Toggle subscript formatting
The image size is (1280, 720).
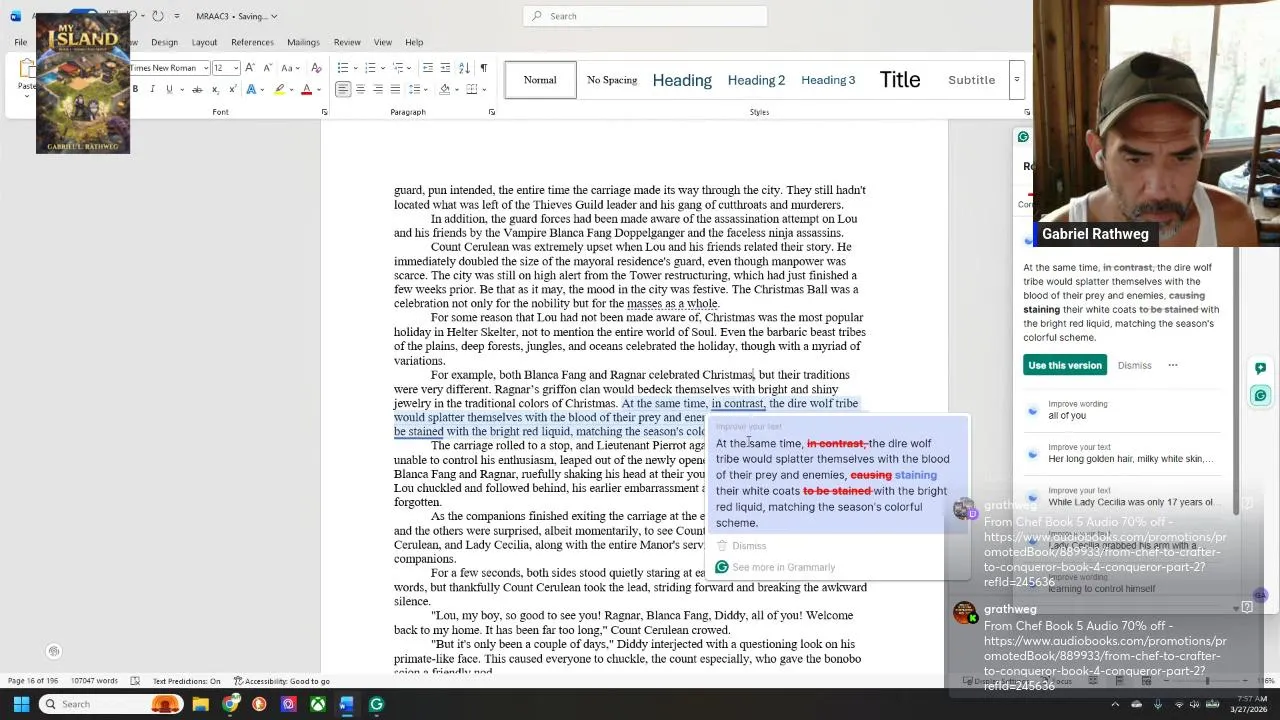click(214, 89)
